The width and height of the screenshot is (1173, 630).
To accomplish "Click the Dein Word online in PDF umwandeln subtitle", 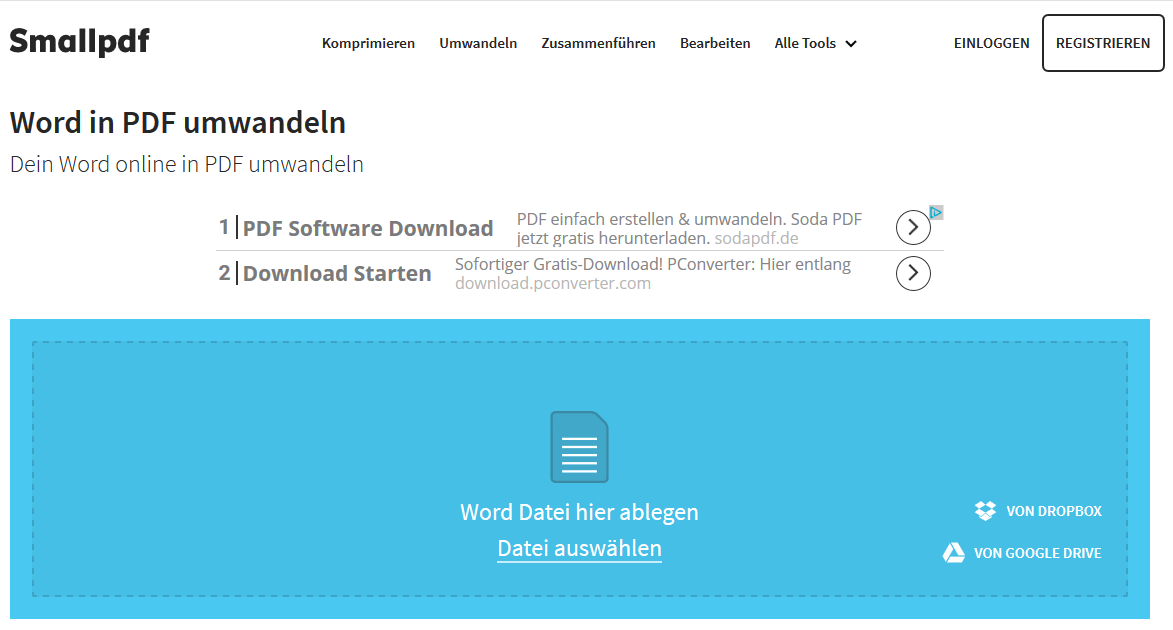I will [x=187, y=164].
